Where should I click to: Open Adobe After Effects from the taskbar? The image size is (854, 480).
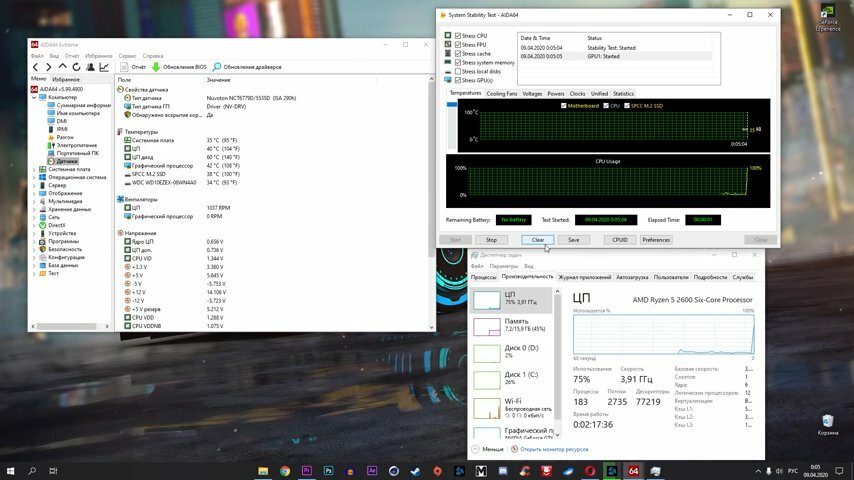[372, 471]
